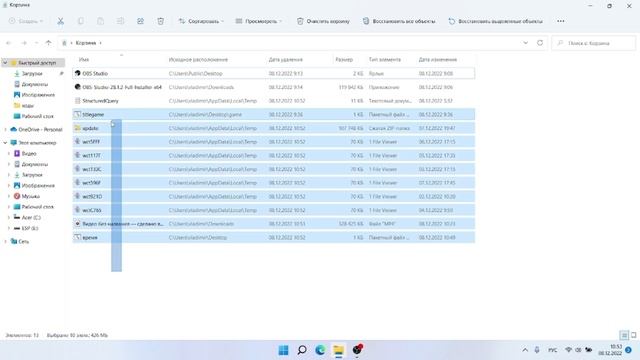640x360 pixels.
Task: Open Рабочий стол under Quick access
Action: point(37,116)
